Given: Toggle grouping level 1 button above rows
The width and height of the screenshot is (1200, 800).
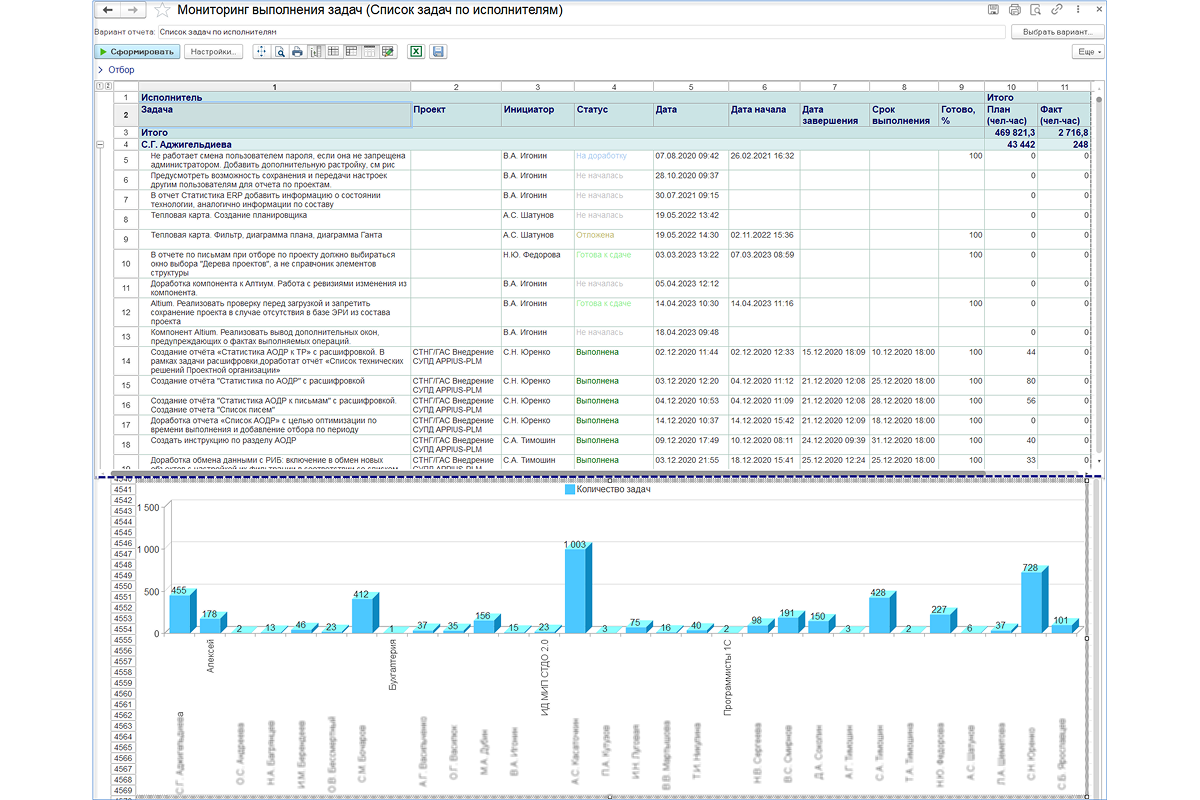Looking at the screenshot, I should [x=98, y=86].
